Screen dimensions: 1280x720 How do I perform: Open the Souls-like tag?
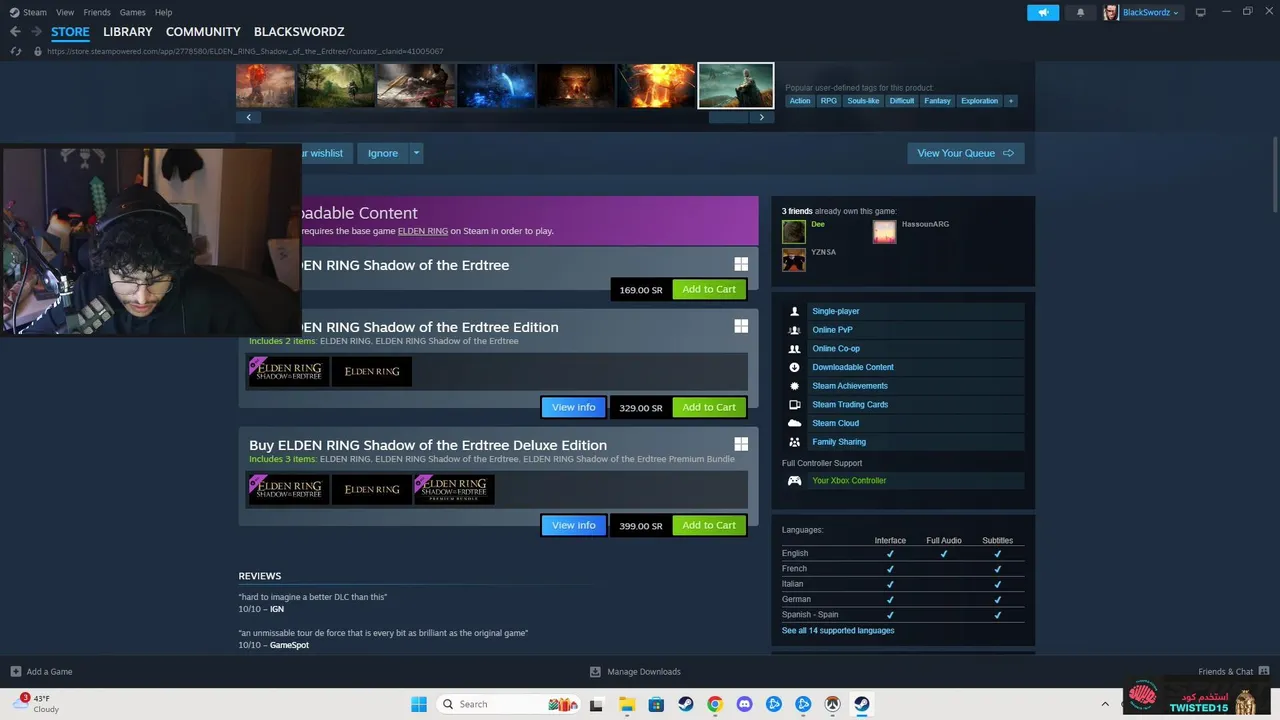pyautogui.click(x=863, y=101)
